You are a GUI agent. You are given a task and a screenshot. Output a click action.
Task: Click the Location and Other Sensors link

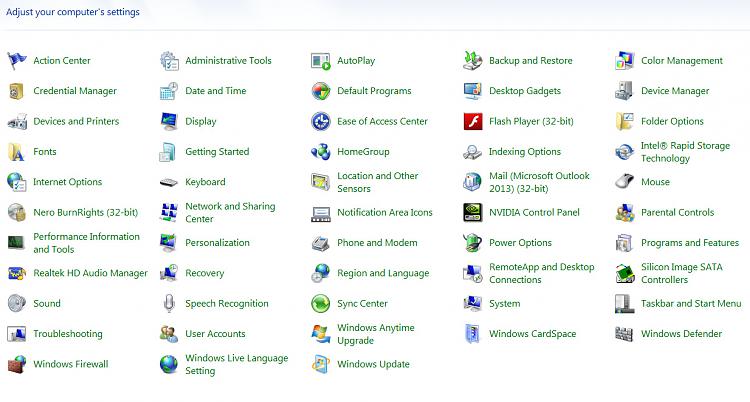tap(377, 182)
